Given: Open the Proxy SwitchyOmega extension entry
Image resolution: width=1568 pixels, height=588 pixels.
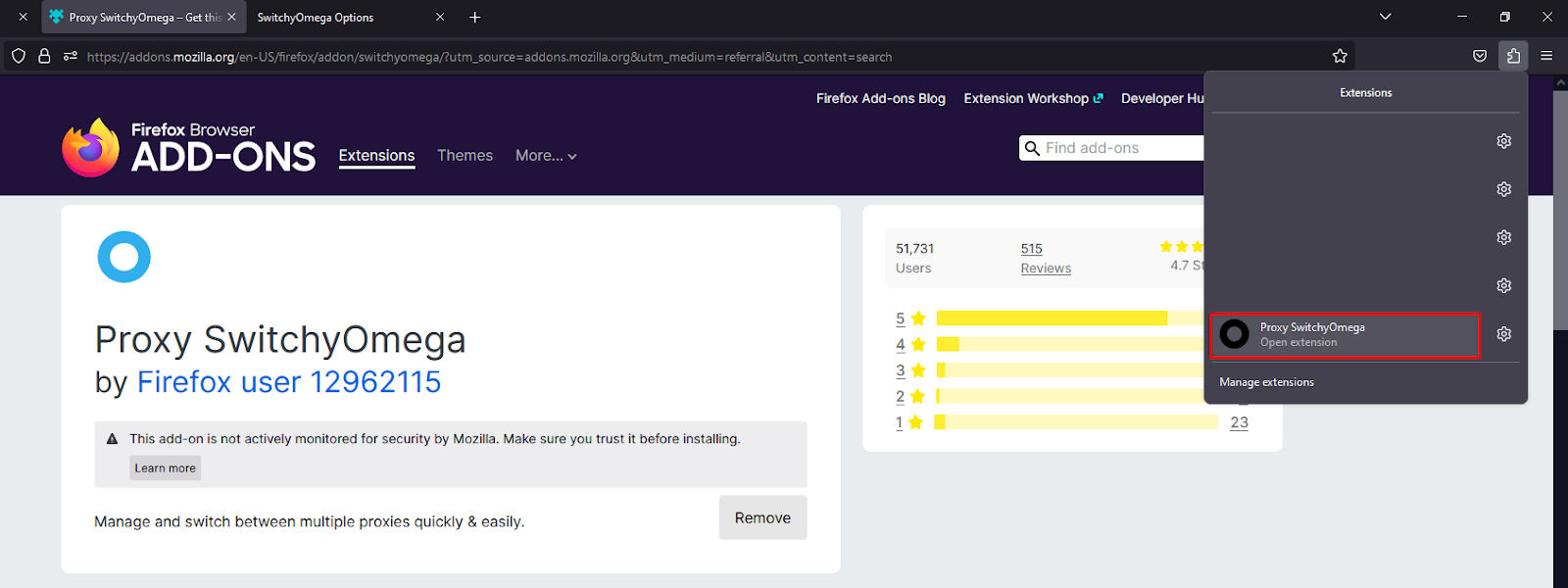Looking at the screenshot, I should [x=1345, y=335].
